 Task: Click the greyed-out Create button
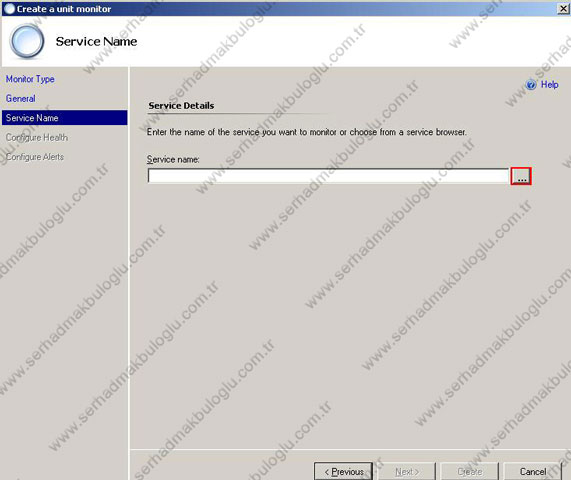click(x=469, y=472)
